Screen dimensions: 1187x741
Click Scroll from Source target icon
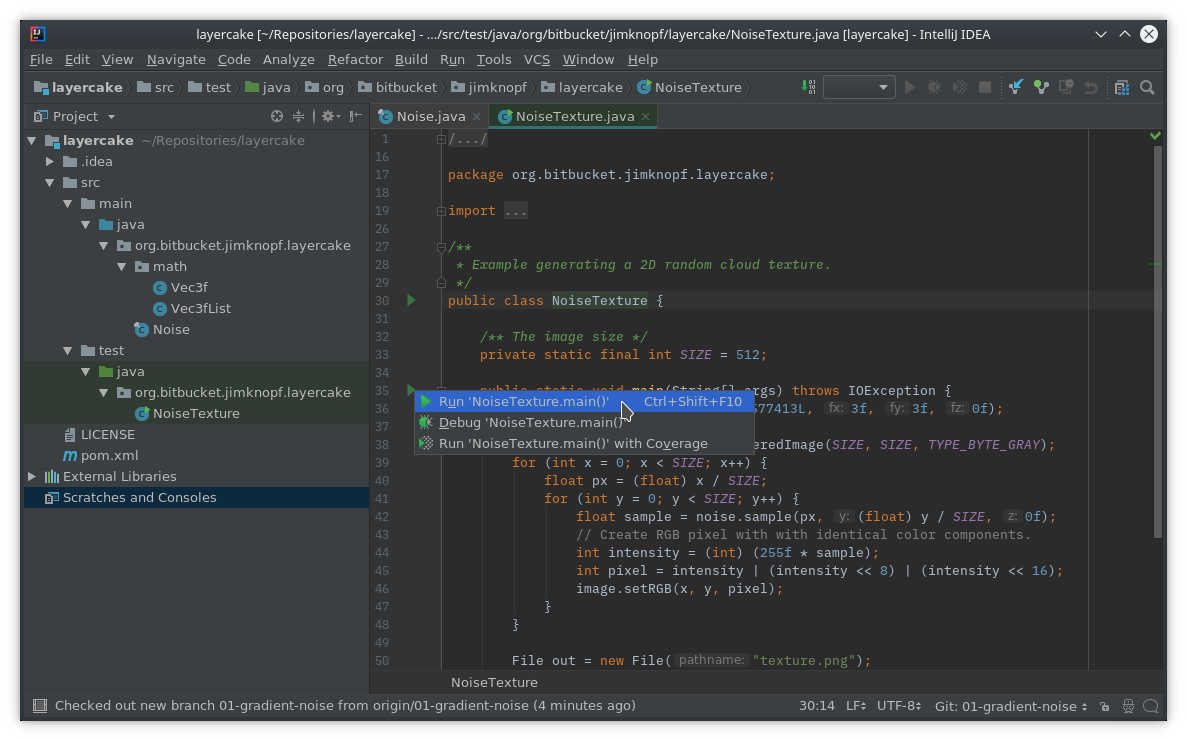[277, 116]
